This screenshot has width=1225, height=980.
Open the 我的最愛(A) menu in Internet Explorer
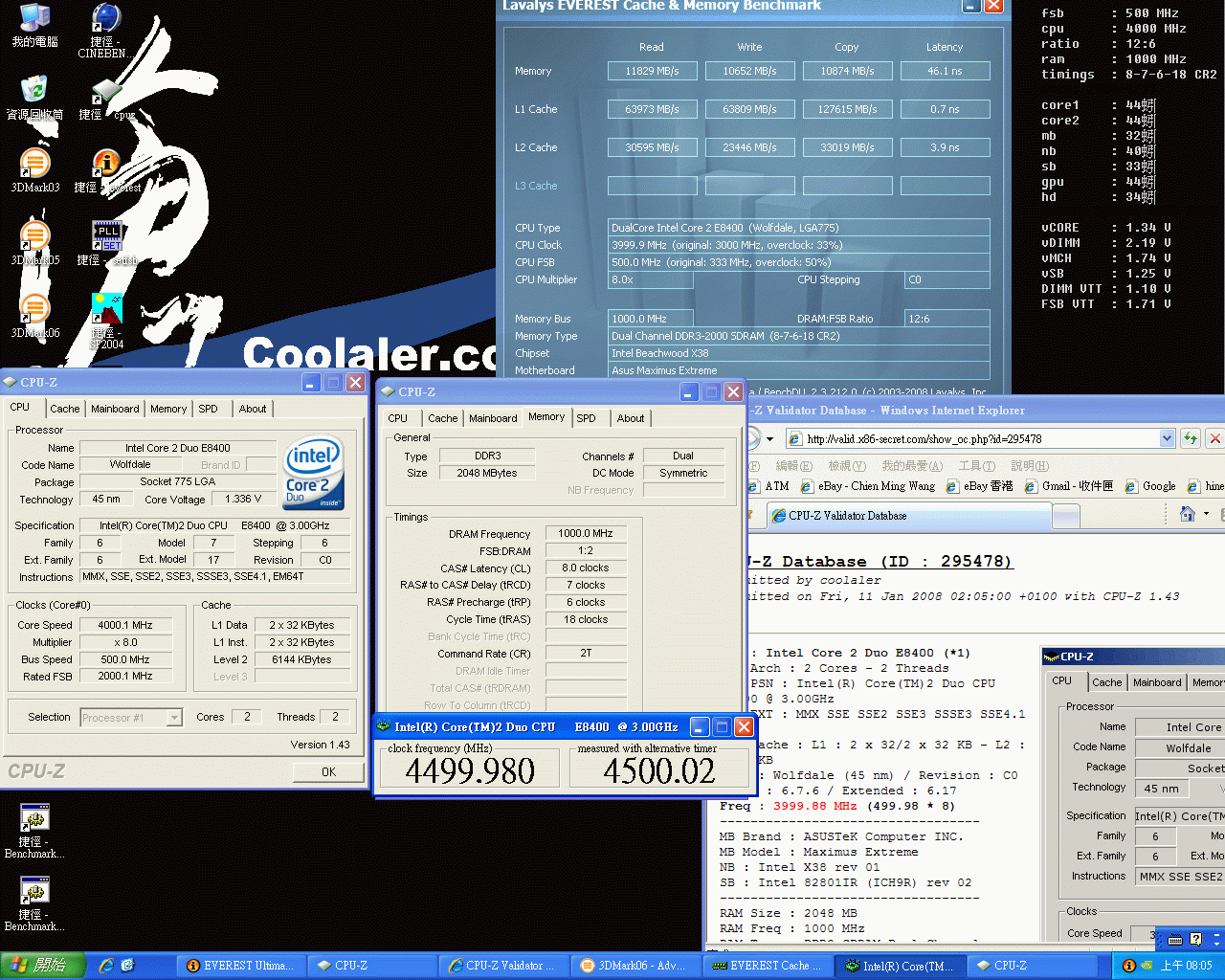coord(912,466)
